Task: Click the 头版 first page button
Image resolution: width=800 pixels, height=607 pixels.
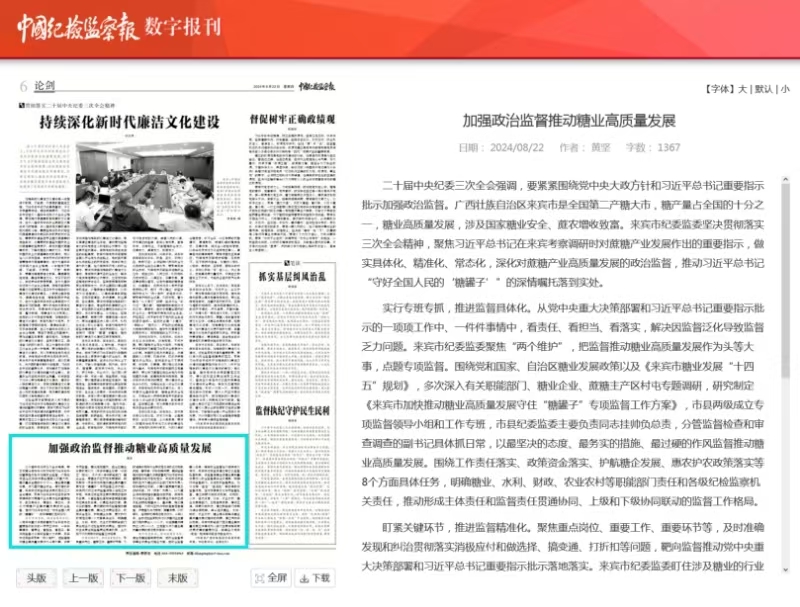Action: [36, 578]
